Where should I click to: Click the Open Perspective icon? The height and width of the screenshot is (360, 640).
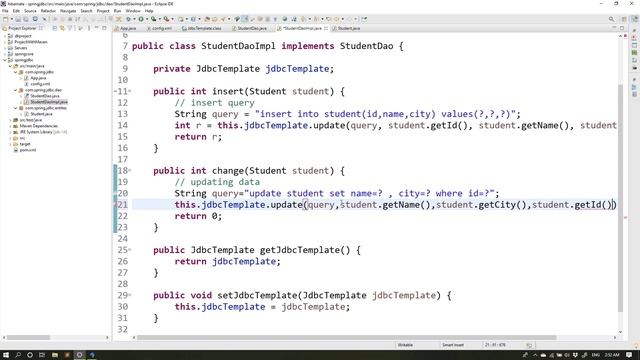coord(624,19)
